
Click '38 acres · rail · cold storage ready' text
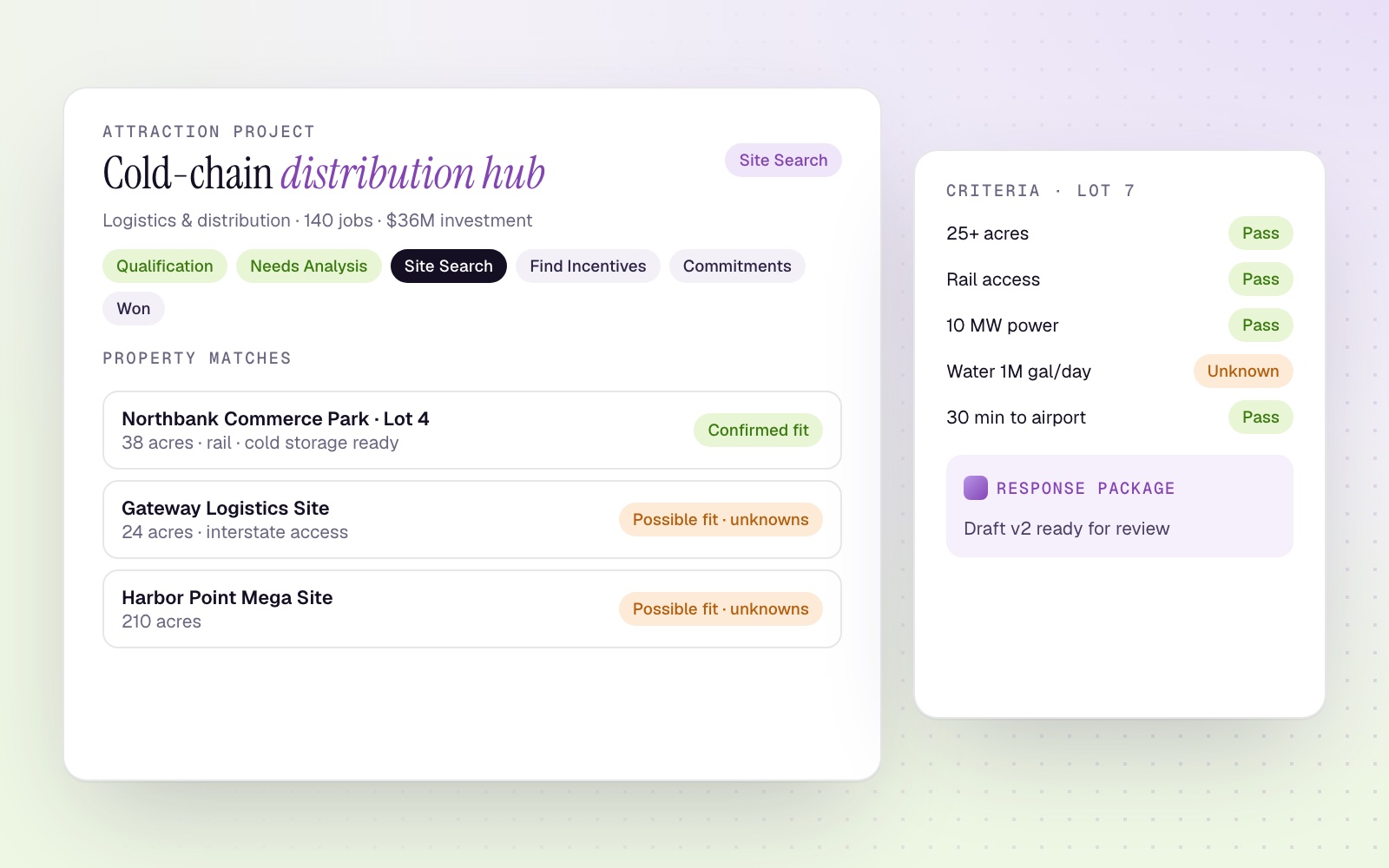(260, 443)
